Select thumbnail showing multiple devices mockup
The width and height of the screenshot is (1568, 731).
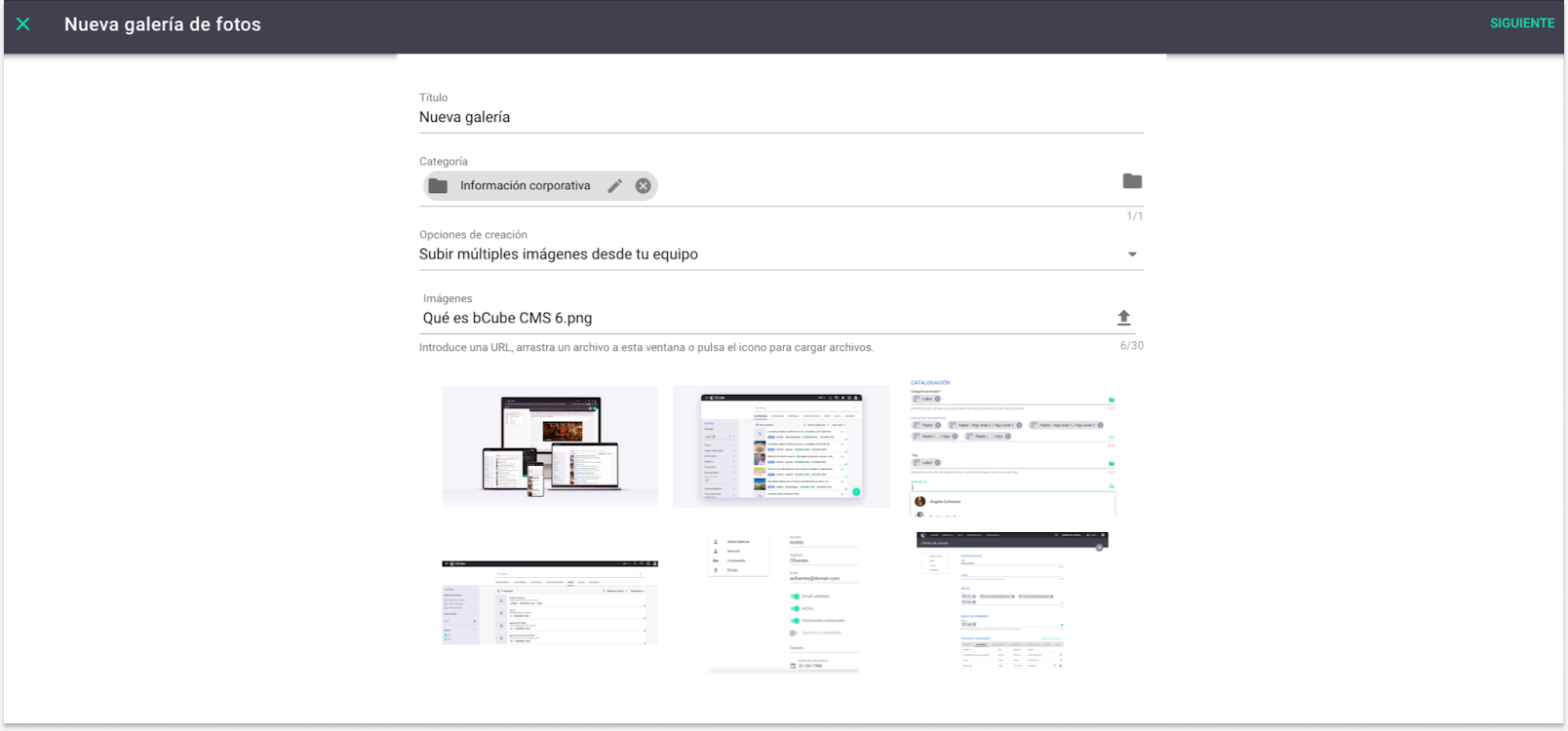(550, 446)
